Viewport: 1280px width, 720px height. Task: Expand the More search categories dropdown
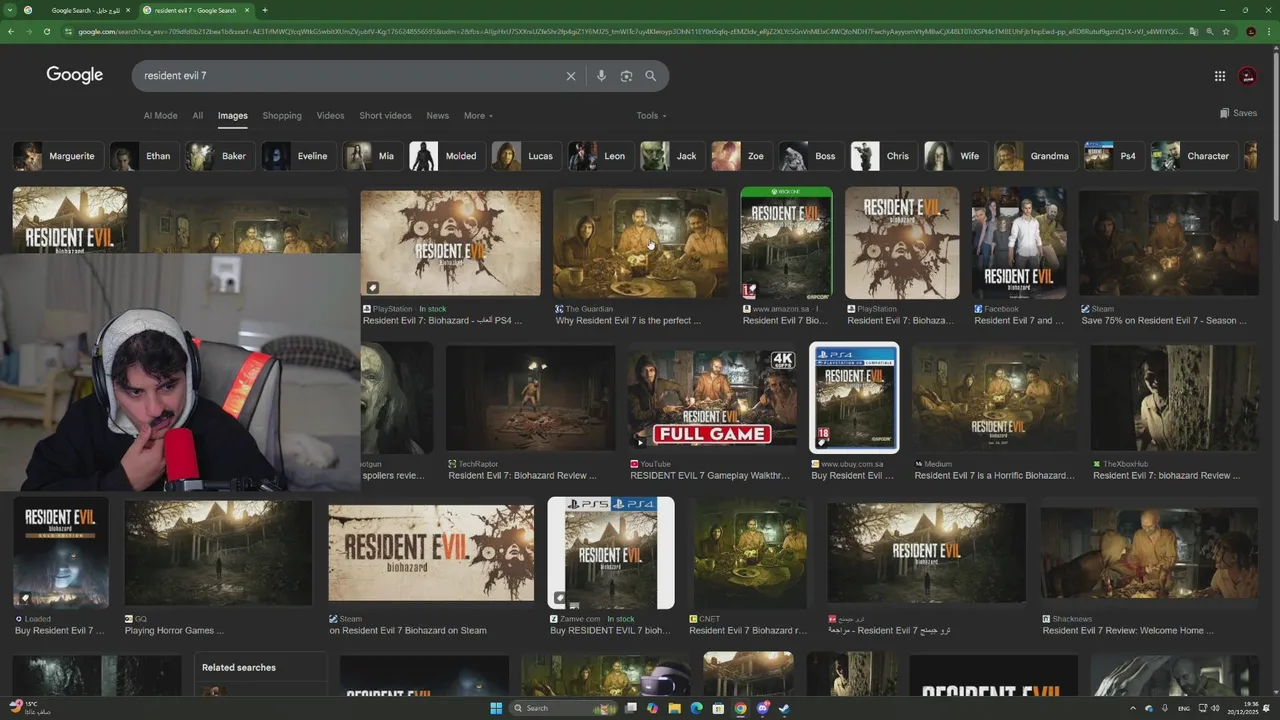478,116
